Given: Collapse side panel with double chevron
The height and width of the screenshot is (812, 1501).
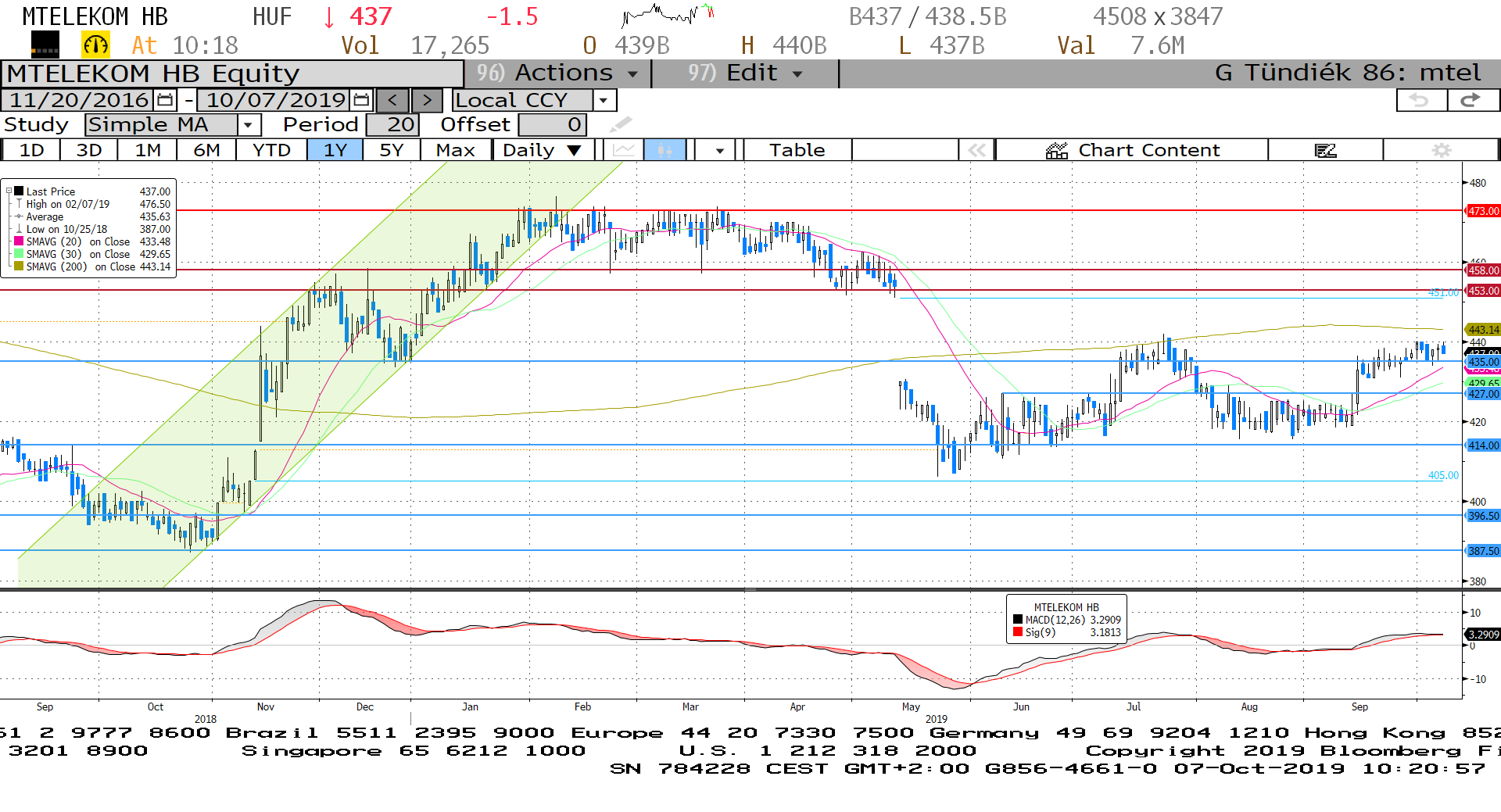Looking at the screenshot, I should point(976,150).
